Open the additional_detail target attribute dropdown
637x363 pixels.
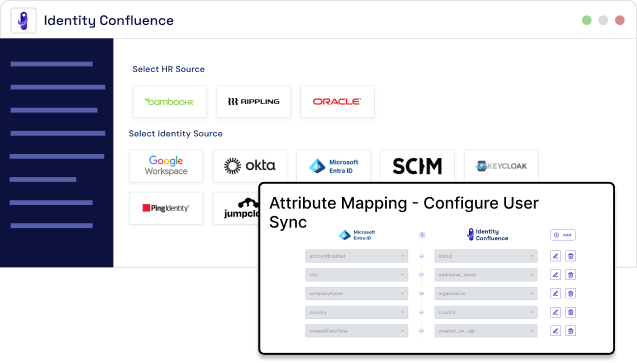tap(486, 275)
